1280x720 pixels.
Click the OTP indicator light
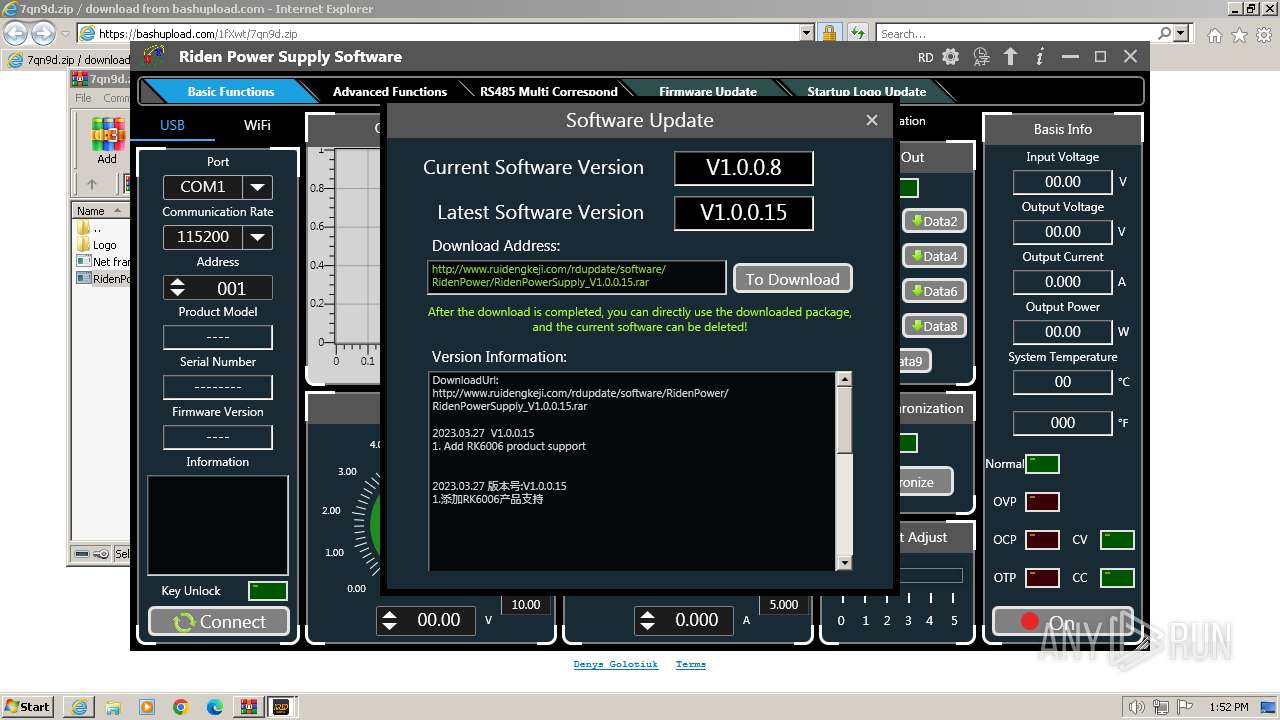[1043, 578]
